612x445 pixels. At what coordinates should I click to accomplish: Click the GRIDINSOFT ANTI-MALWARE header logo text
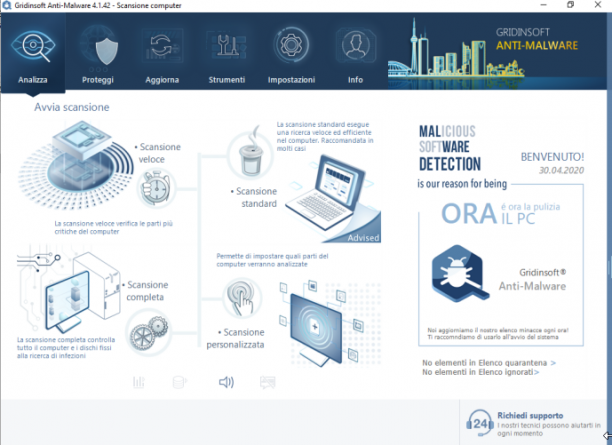(537, 39)
